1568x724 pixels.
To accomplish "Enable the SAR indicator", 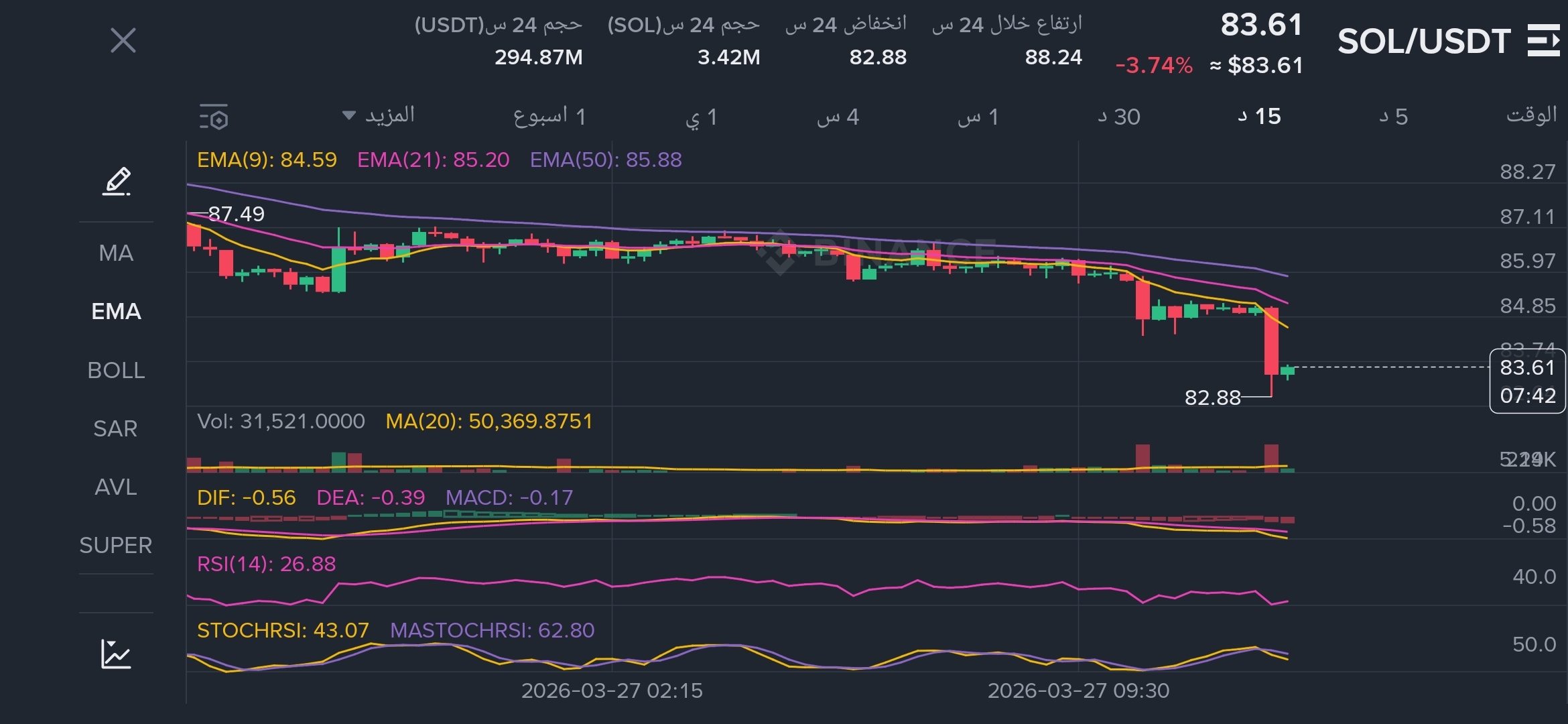I will coord(116,428).
